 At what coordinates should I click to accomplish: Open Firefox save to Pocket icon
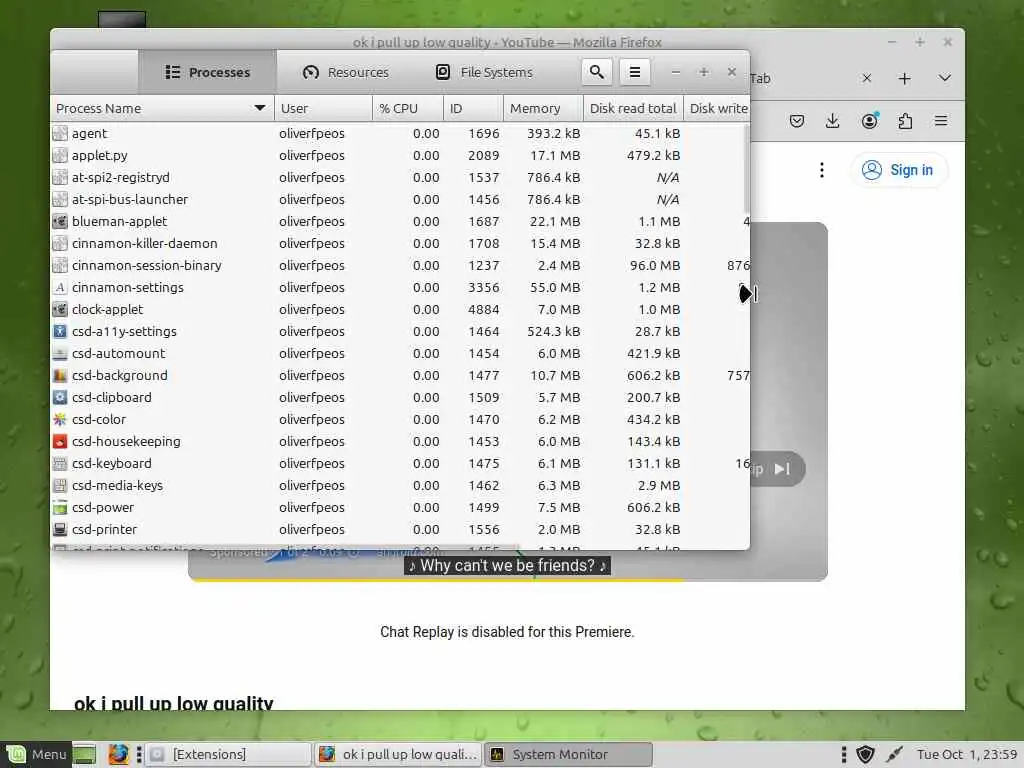tap(797, 121)
